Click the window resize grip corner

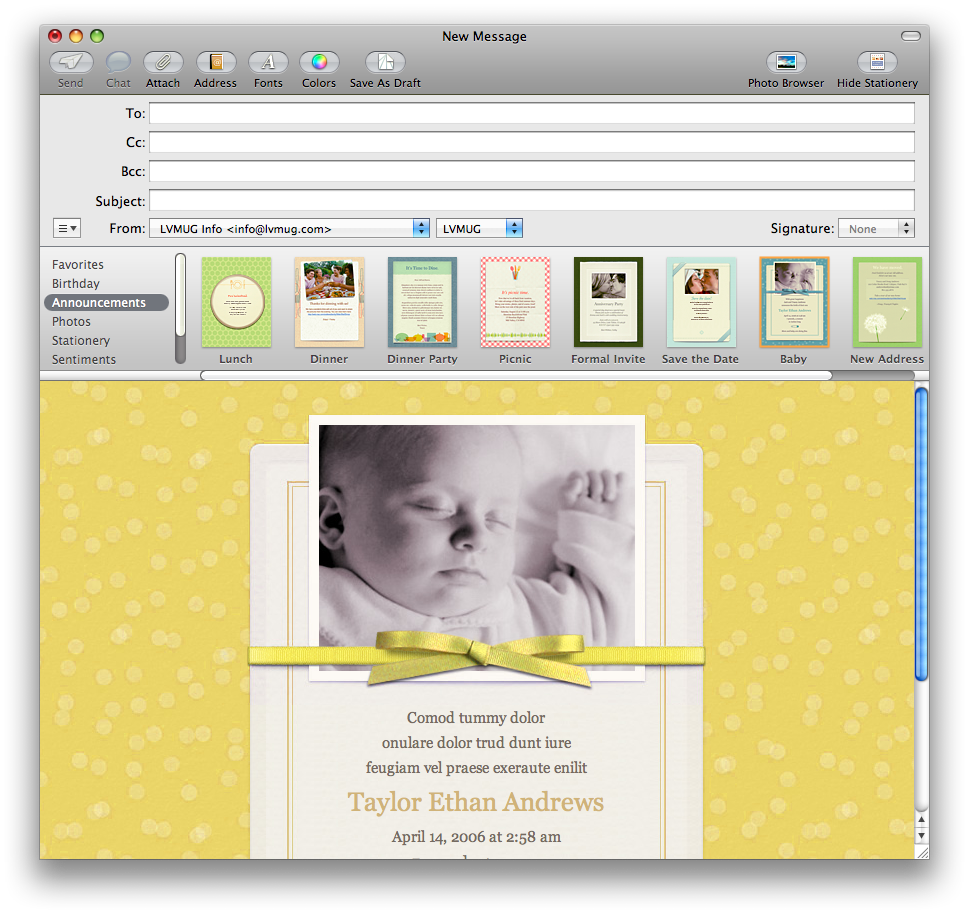(922, 852)
